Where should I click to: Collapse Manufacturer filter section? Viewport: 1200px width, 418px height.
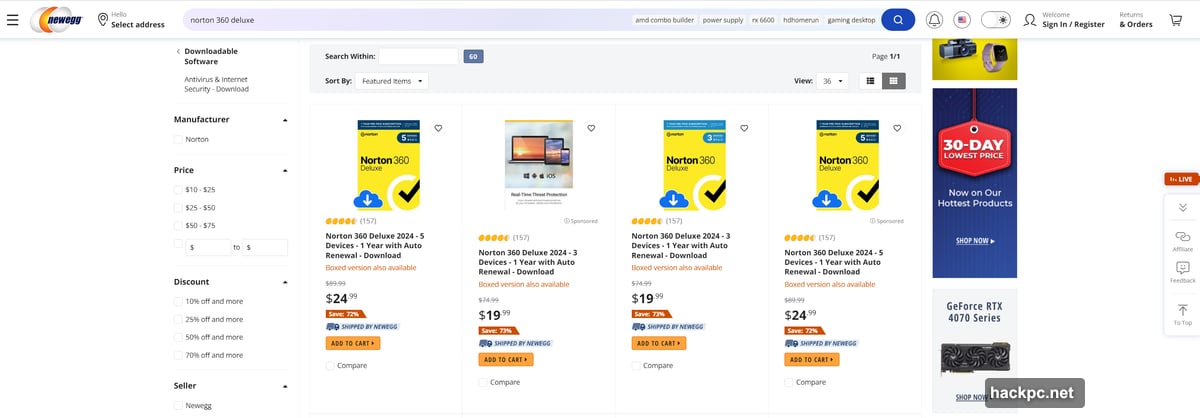(x=284, y=120)
